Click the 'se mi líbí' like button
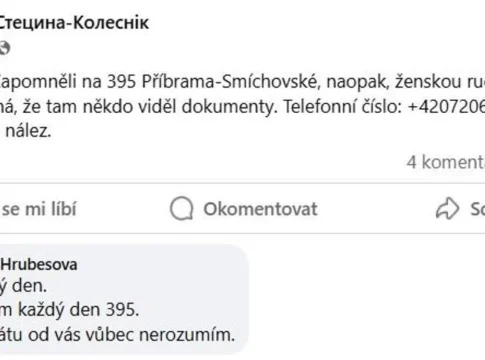This screenshot has height=360, width=485. click(x=39, y=209)
